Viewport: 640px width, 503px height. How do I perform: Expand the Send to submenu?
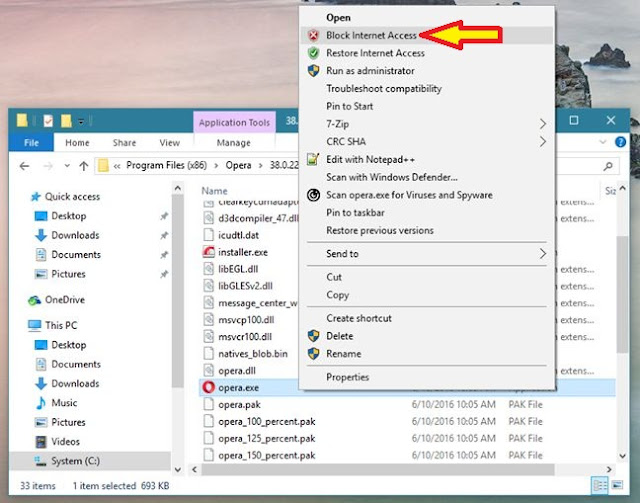542,254
